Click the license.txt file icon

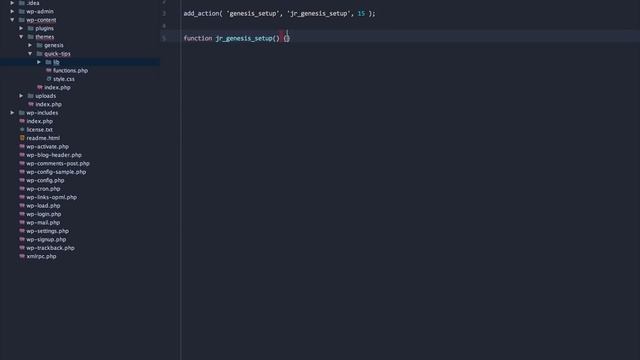[22, 129]
